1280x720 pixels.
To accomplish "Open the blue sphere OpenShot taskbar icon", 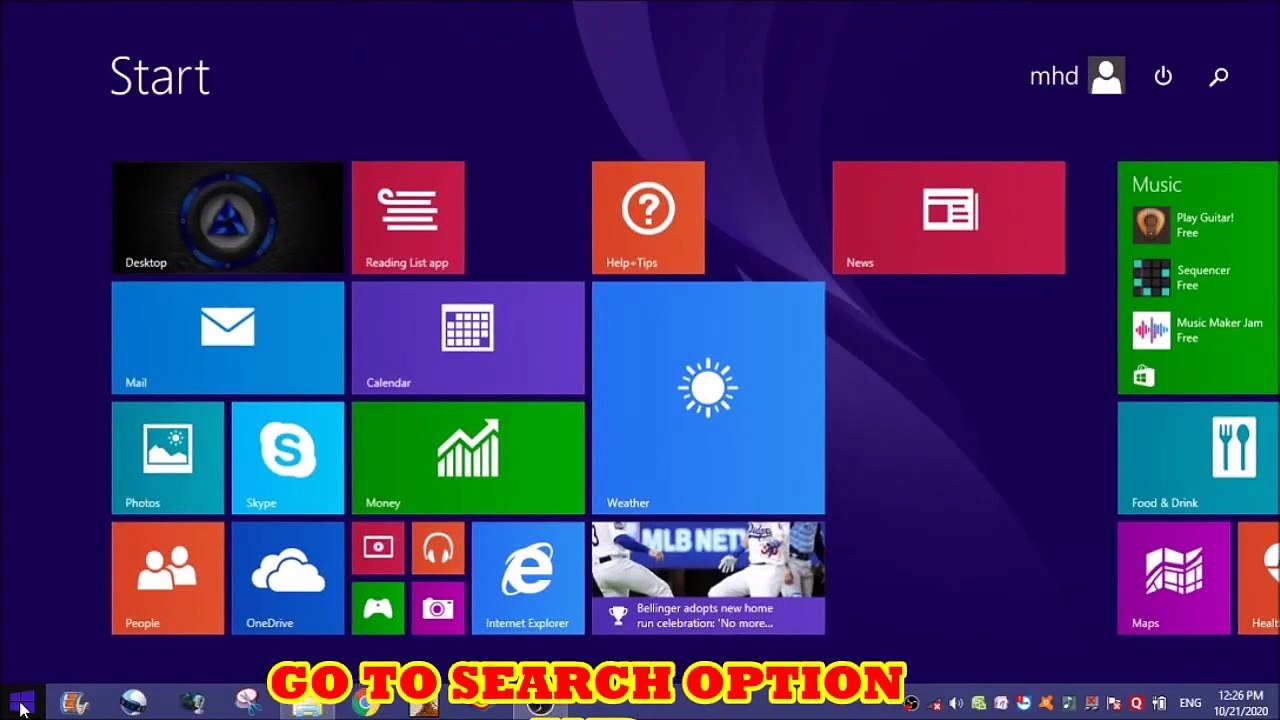I will [133, 703].
